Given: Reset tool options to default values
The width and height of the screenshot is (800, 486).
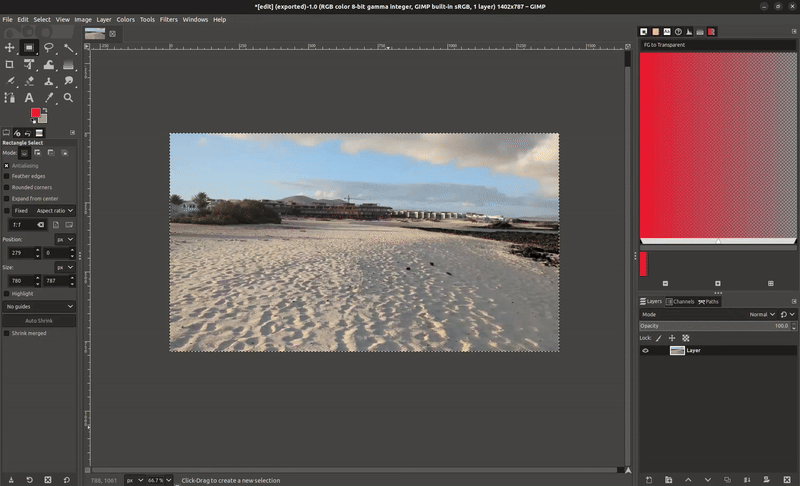Looking at the screenshot, I should click(68, 480).
